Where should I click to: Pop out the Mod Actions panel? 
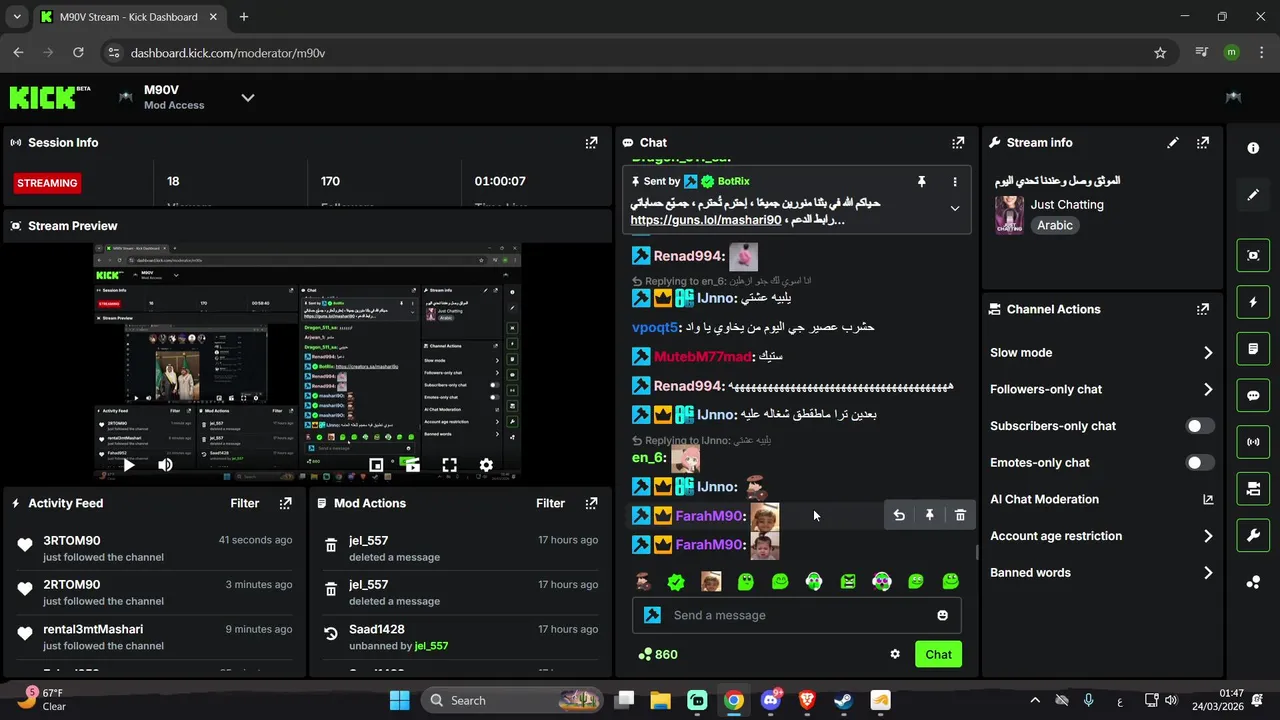[x=591, y=504]
